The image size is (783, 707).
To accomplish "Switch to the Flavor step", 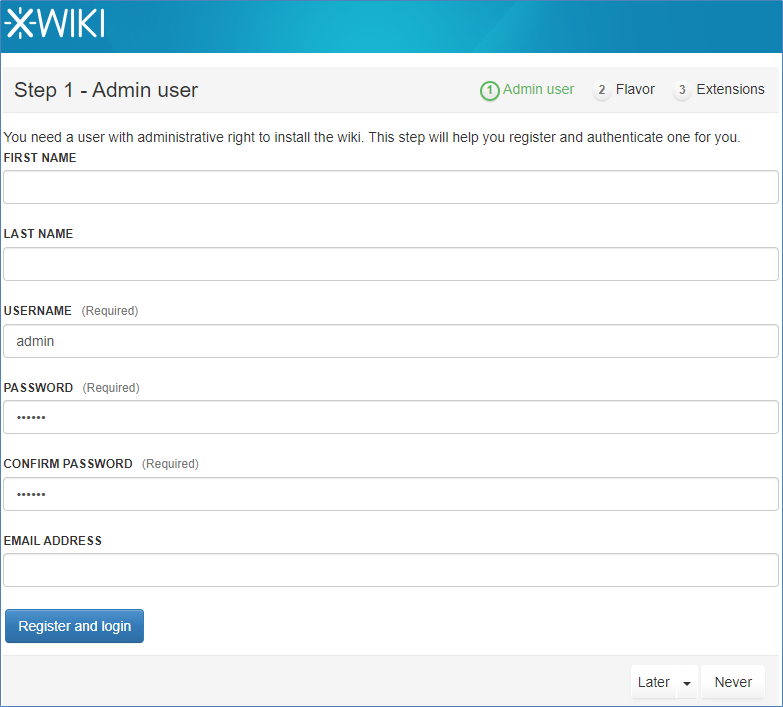I will [635, 90].
